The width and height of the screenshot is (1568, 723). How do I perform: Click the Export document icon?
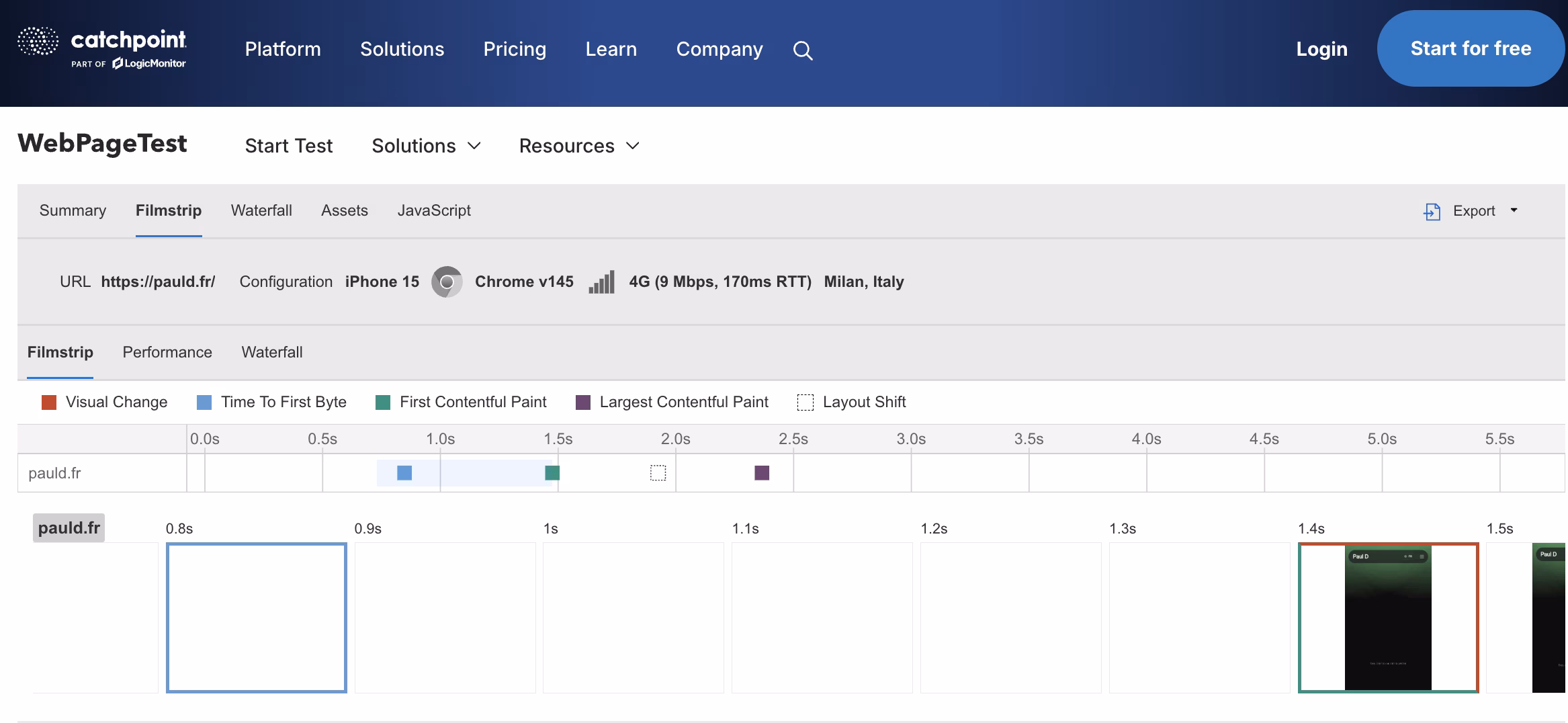[1432, 212]
